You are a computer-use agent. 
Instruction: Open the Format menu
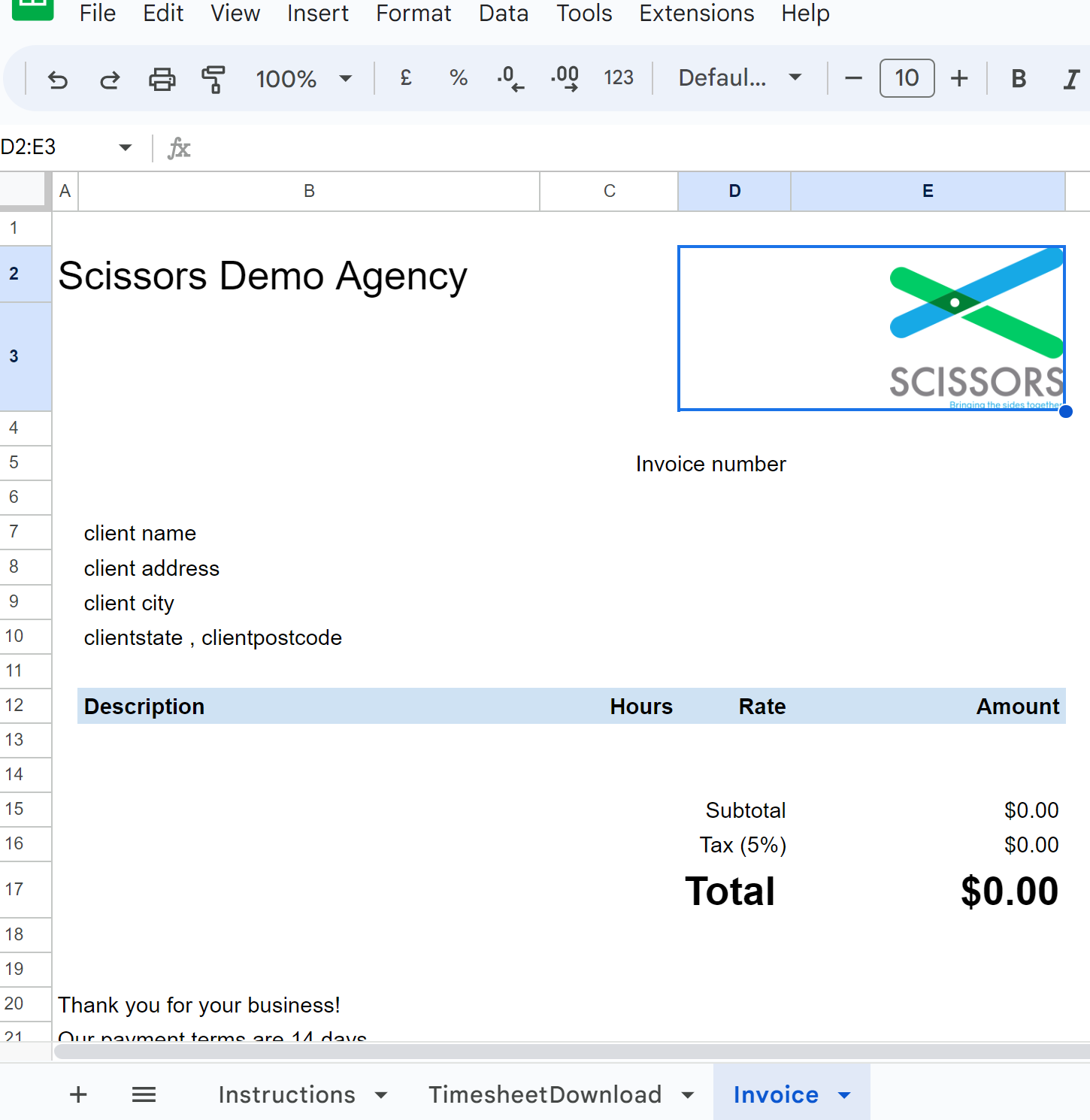(x=413, y=14)
